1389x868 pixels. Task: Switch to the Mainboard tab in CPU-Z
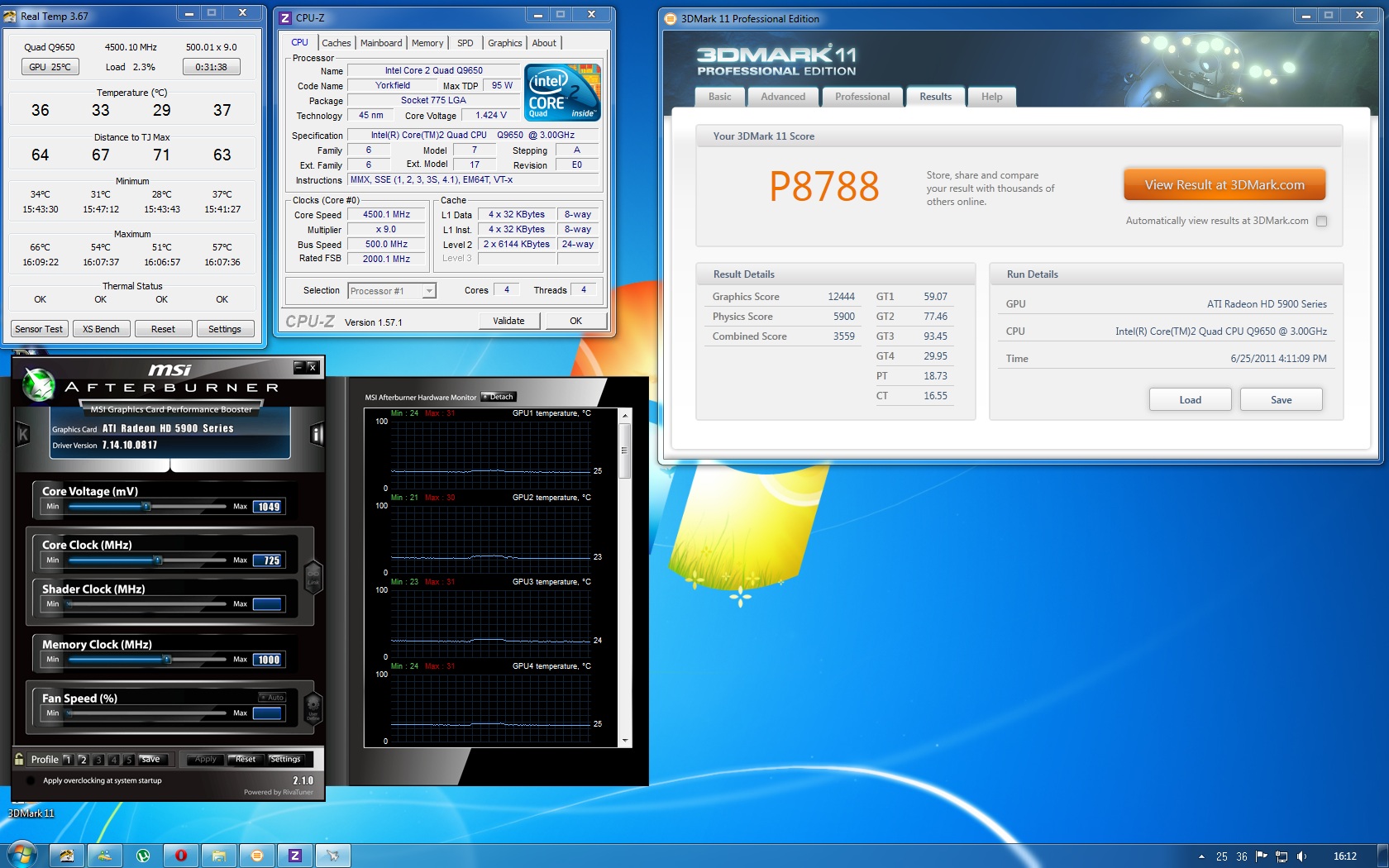pos(381,43)
